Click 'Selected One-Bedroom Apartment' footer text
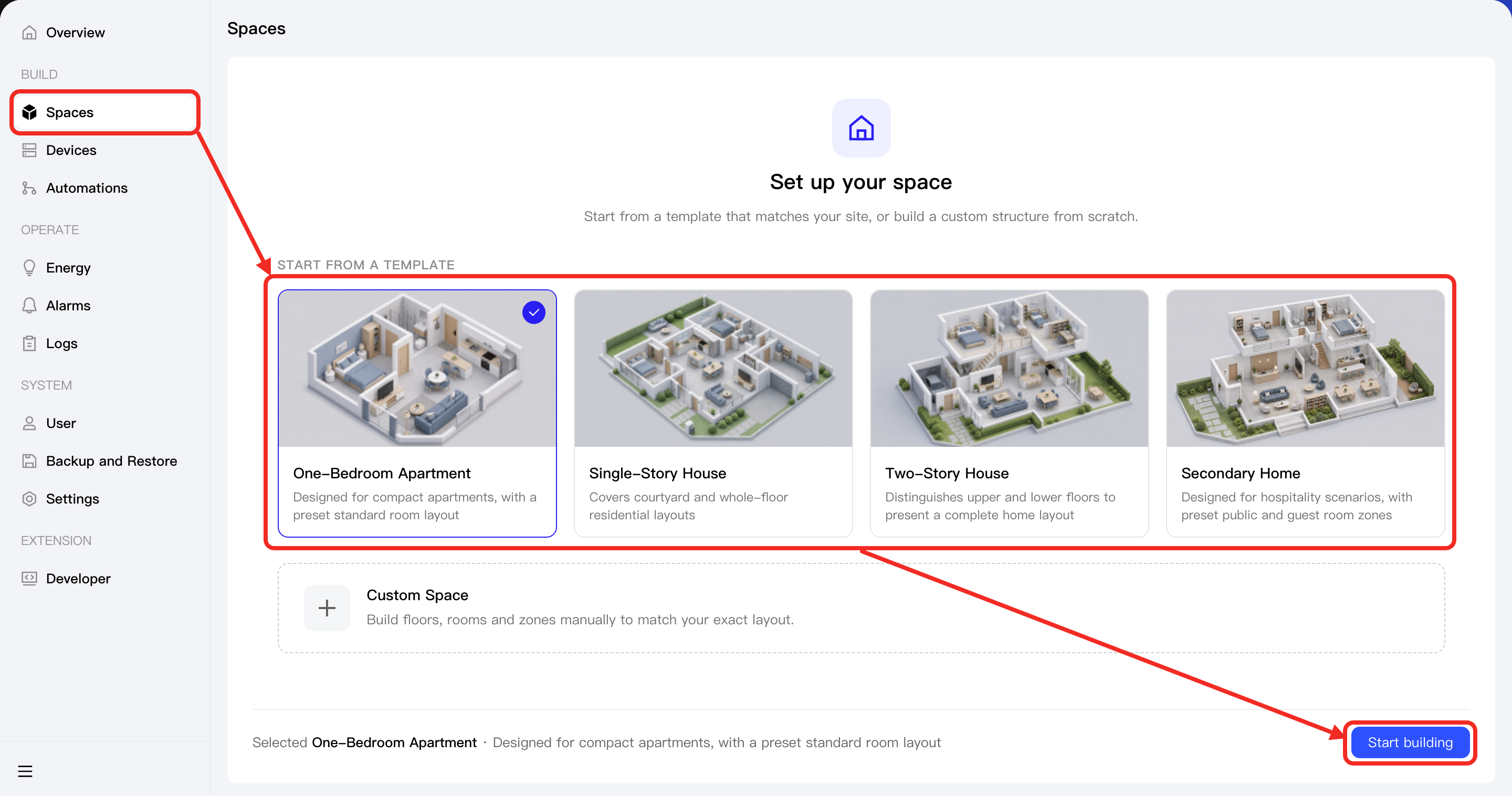The image size is (1512, 796). coord(364,742)
